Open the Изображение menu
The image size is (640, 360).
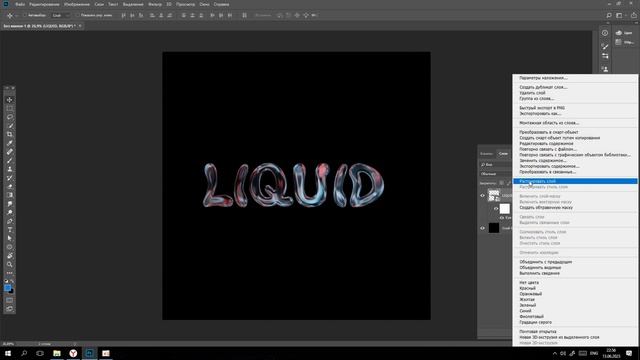point(77,4)
